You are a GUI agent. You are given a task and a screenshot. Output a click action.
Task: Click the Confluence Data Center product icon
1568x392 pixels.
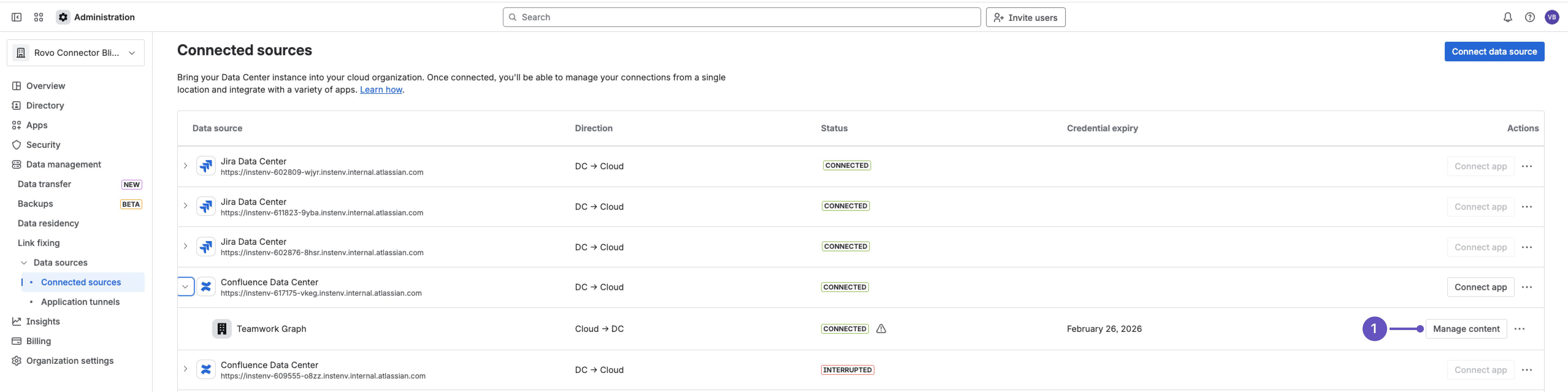pos(206,286)
